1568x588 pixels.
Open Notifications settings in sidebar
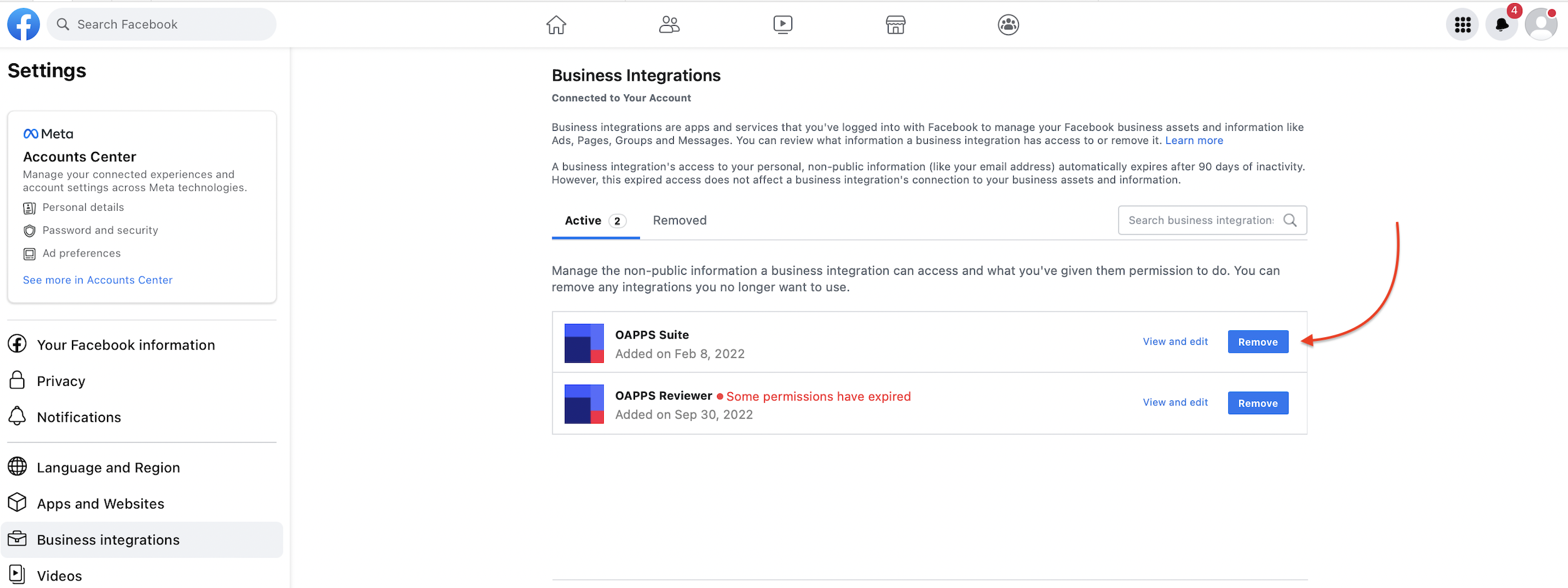142,417
